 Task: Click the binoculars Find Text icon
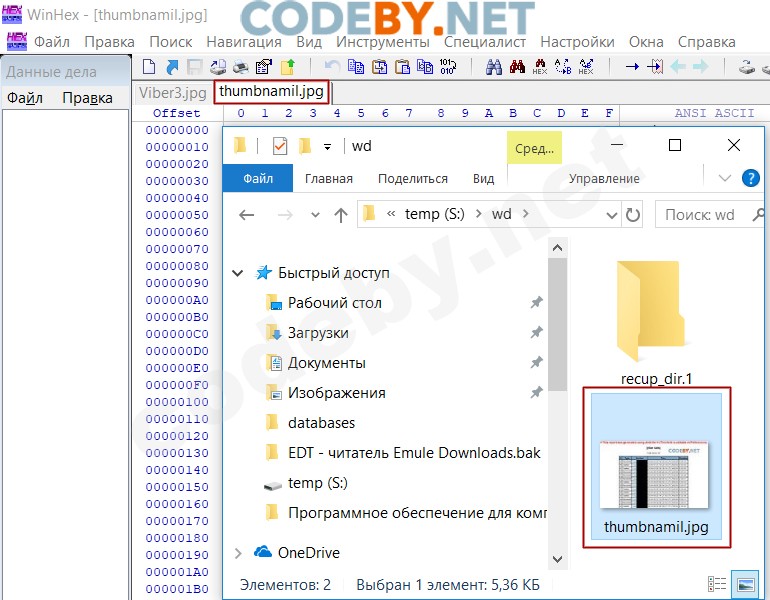[494, 67]
